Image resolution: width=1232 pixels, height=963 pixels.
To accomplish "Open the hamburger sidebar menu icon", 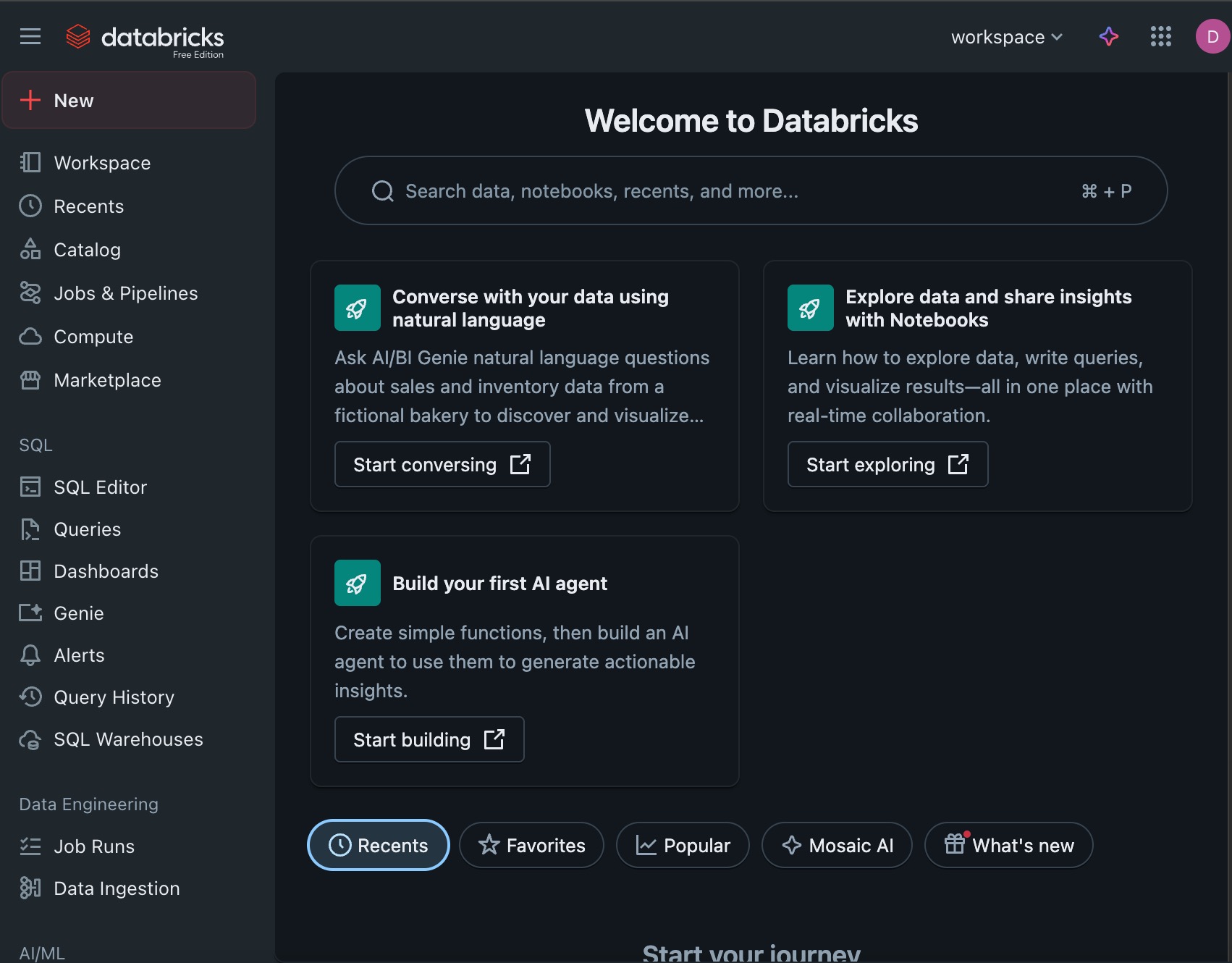I will [30, 36].
